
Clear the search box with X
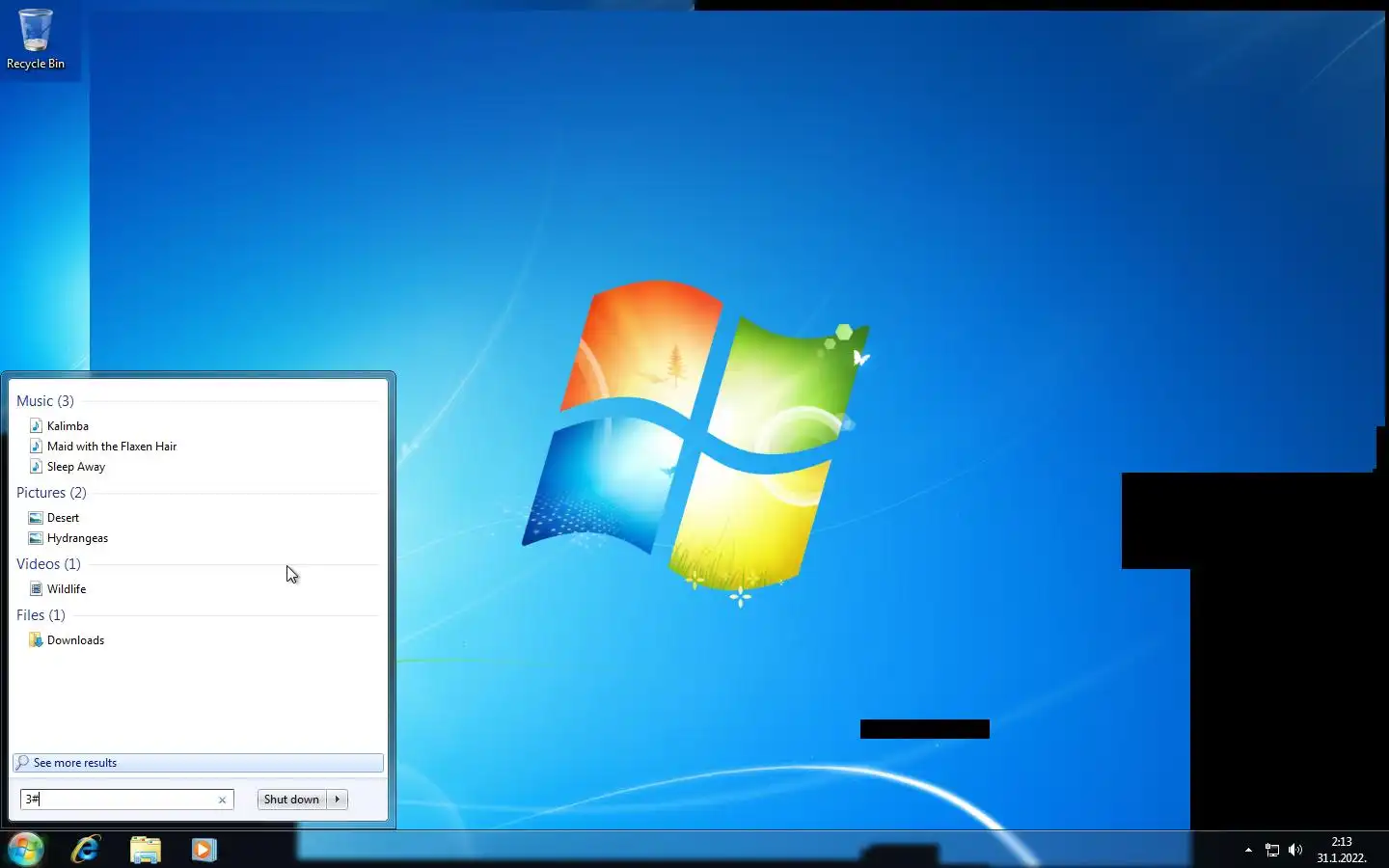pos(222,800)
